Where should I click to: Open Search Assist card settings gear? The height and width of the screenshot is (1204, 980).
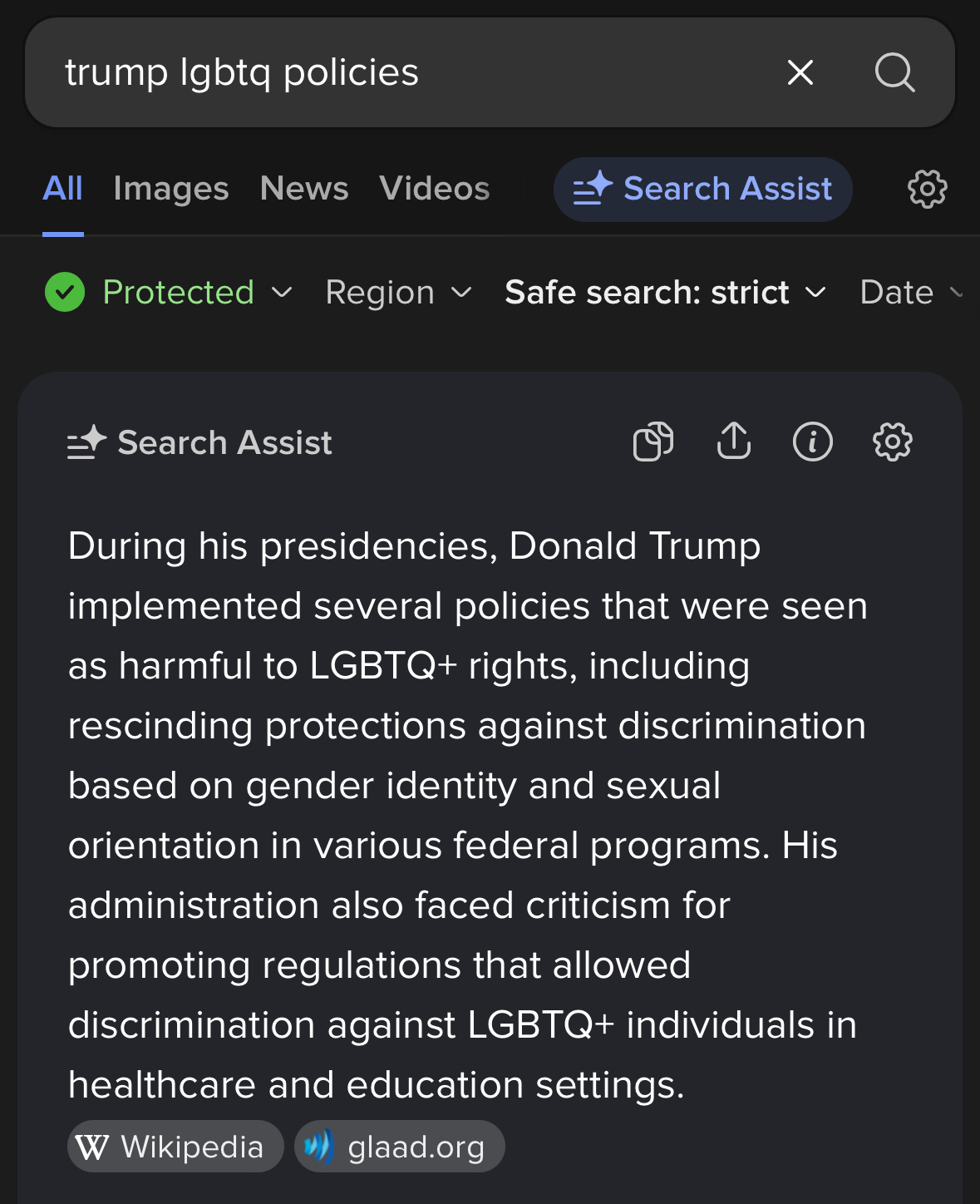click(893, 442)
